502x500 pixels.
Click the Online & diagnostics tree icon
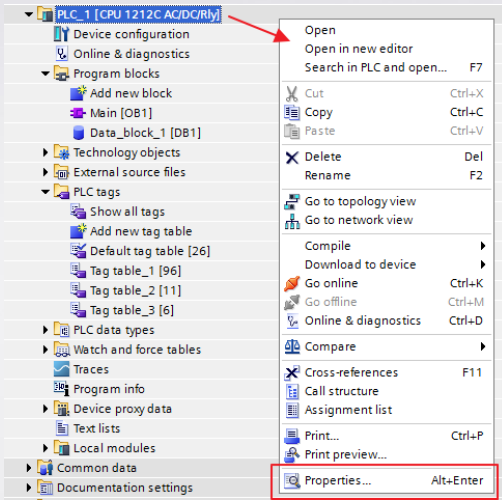62,54
